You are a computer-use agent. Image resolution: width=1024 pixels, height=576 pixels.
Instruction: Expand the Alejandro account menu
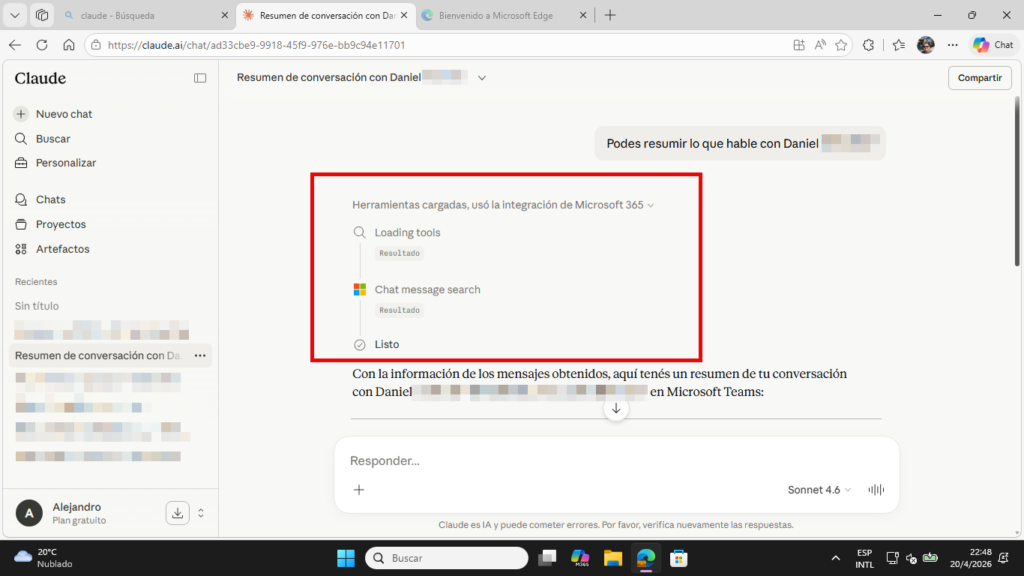click(201, 513)
